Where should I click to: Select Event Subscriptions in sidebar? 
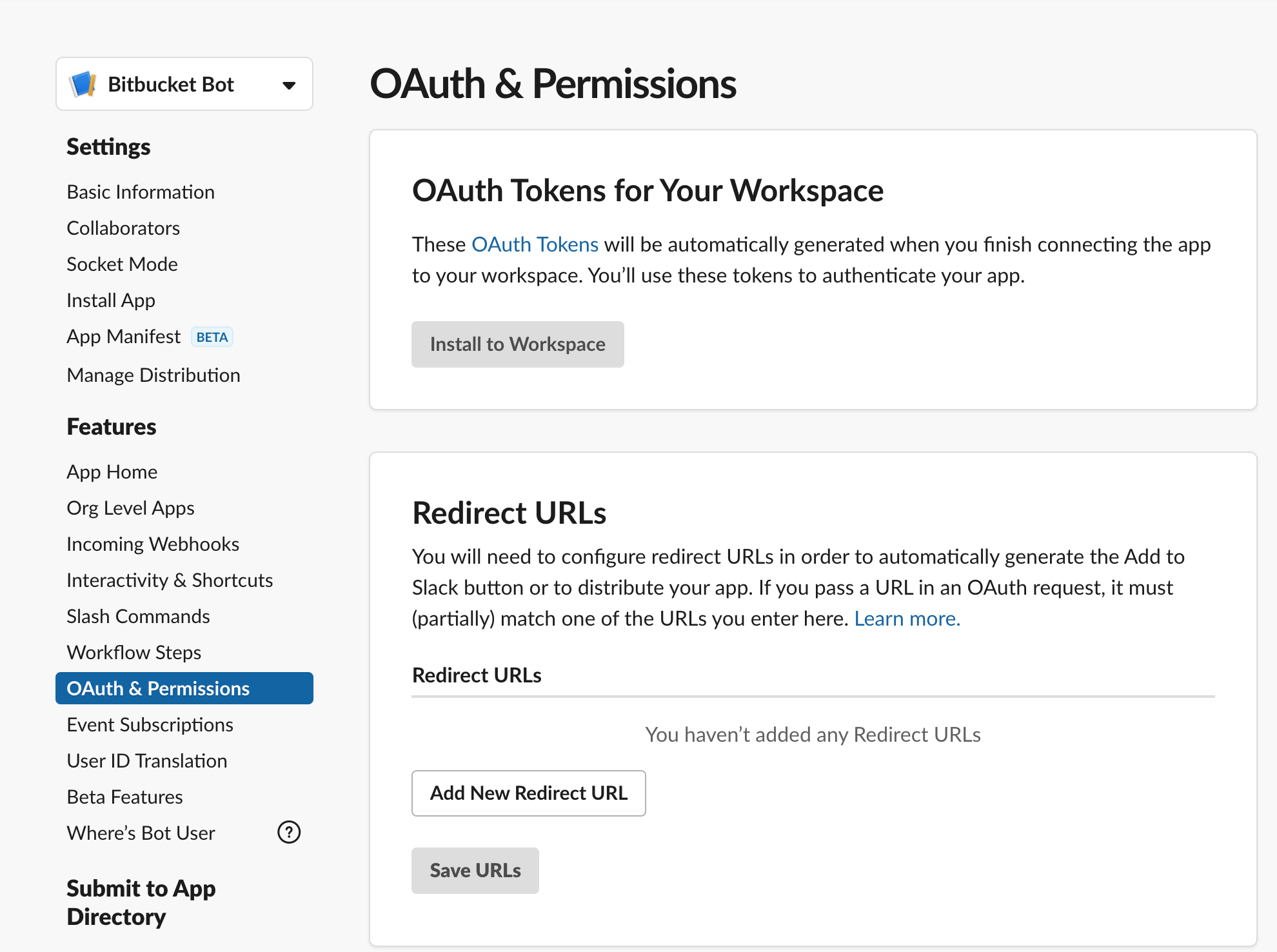[150, 725]
